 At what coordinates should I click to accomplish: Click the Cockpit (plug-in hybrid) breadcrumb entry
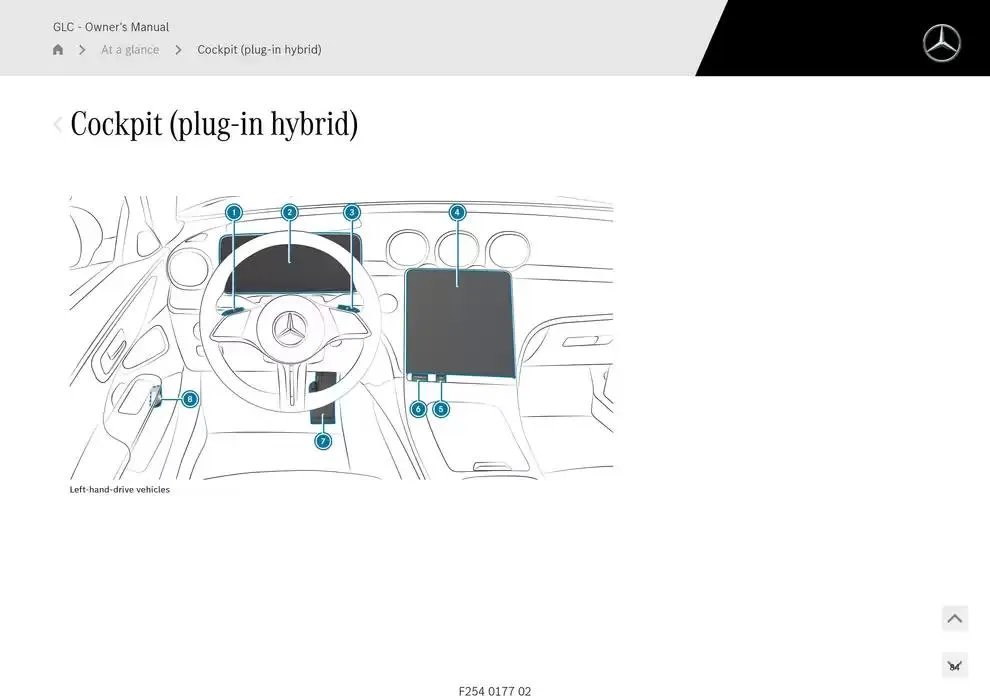(259, 49)
